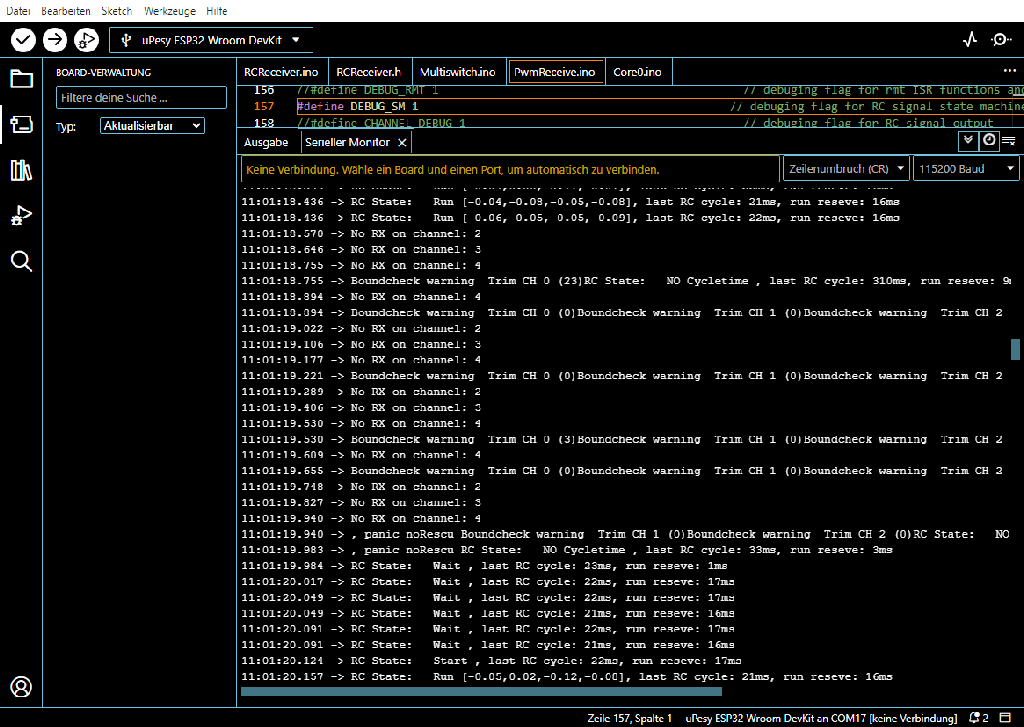Screen dimensions: 1024x727
Task: Toggle timestamp display in serial monitor
Action: [x=988, y=141]
